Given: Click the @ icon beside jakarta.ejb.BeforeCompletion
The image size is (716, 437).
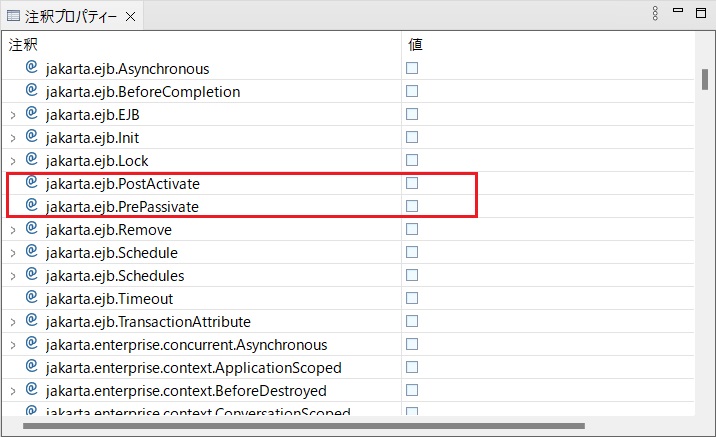Looking at the screenshot, I should click(31, 91).
